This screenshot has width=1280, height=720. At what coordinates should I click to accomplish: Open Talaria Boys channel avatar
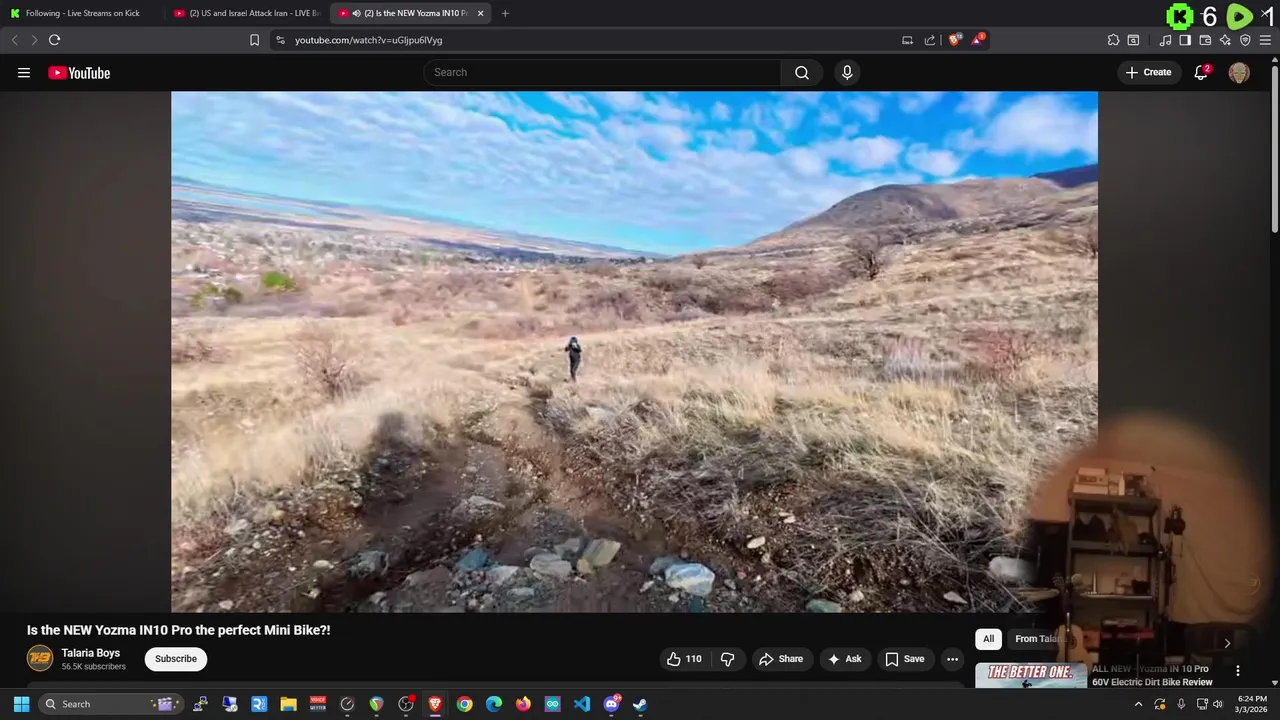[x=40, y=658]
